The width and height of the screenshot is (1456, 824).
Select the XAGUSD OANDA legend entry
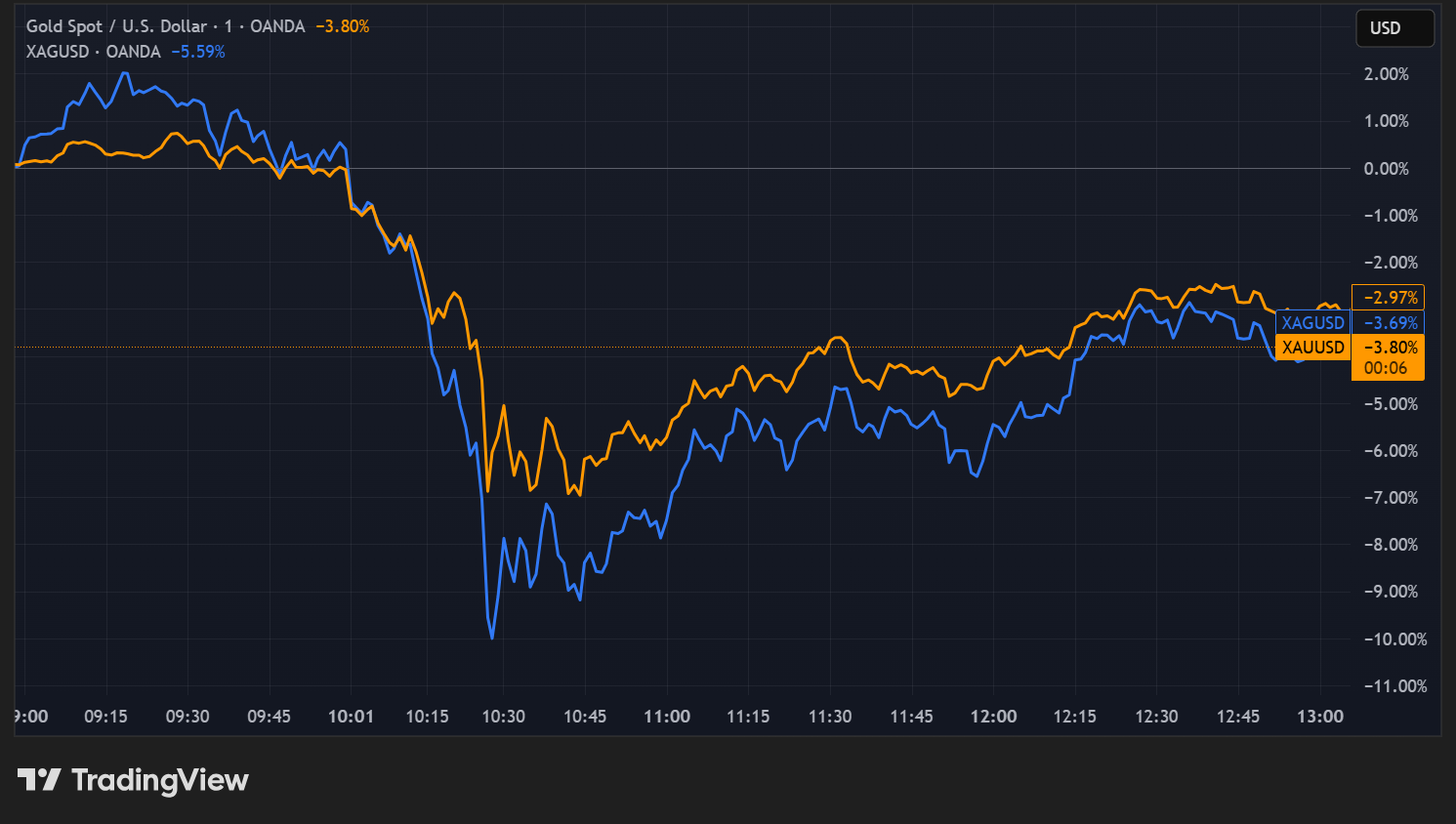point(93,52)
